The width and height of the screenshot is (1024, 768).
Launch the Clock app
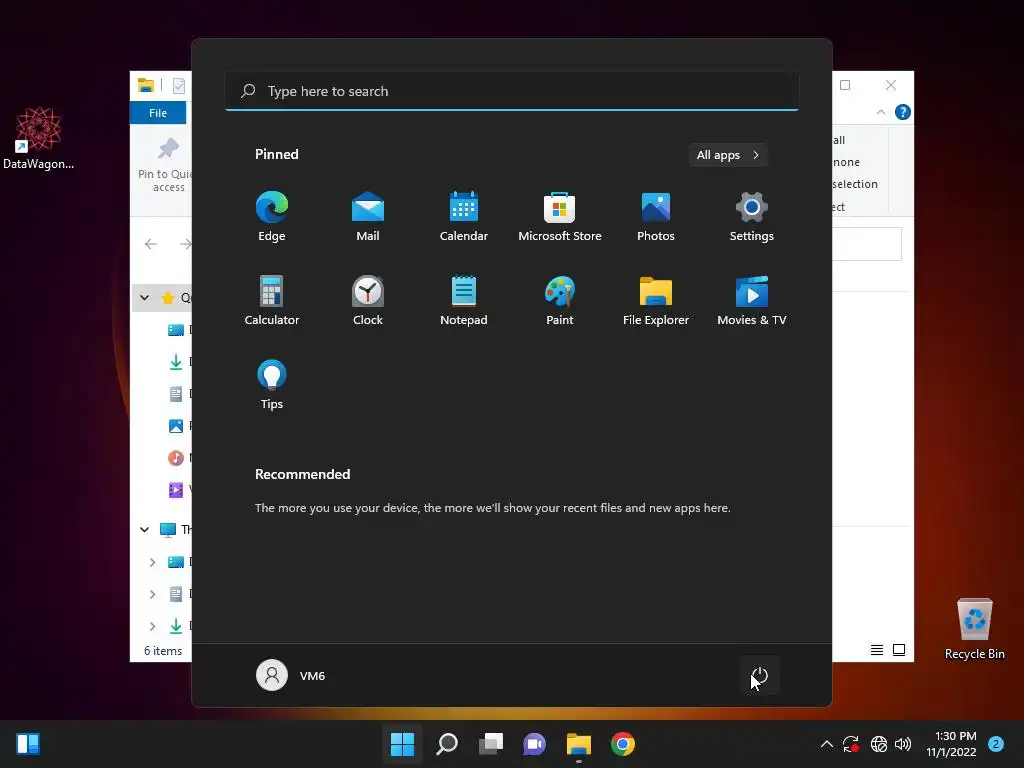368,300
